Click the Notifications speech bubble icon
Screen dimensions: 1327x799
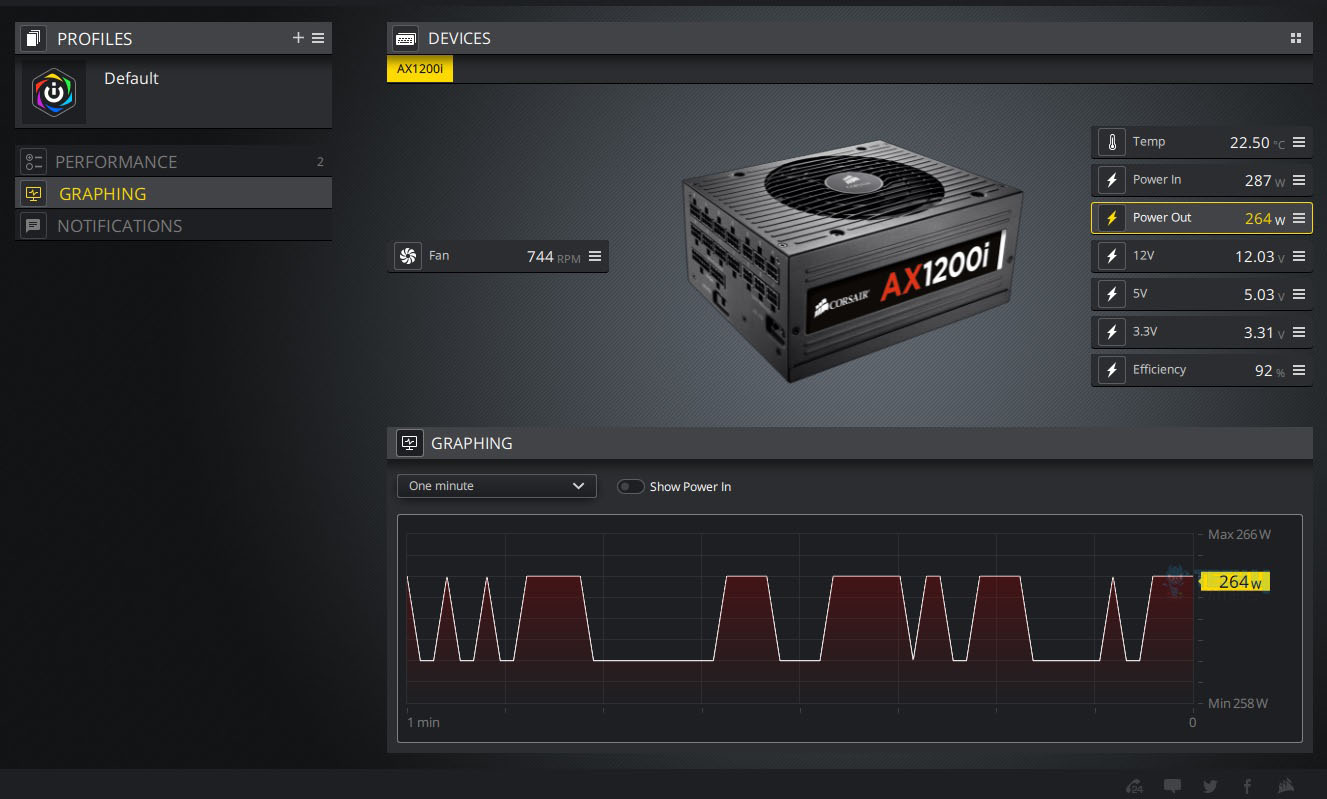(34, 226)
